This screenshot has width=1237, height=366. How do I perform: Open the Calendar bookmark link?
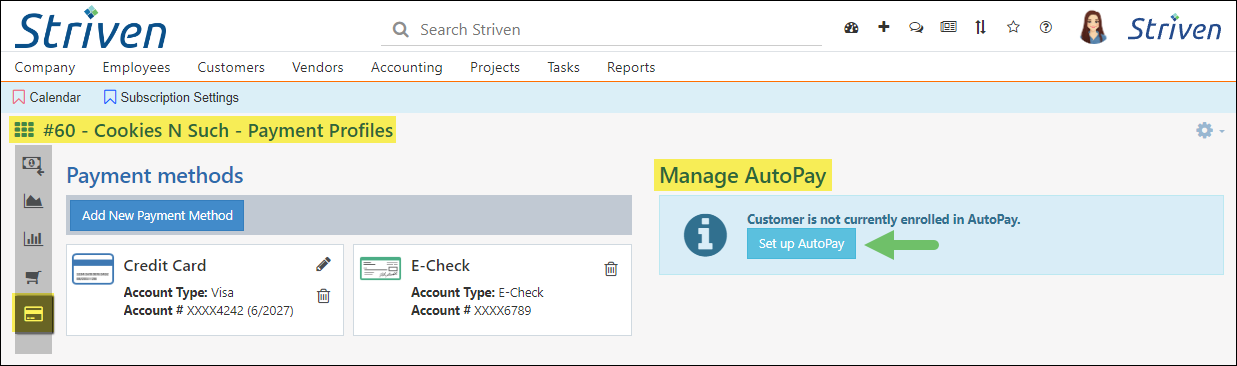[x=55, y=98]
